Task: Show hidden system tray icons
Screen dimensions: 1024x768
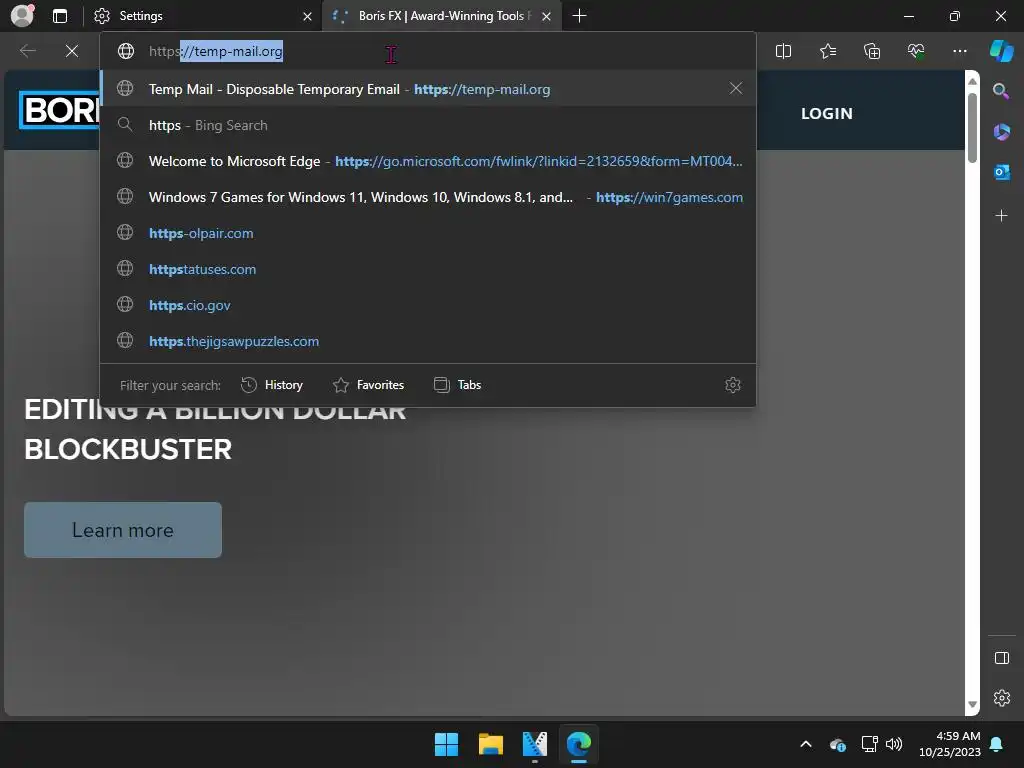Action: click(x=806, y=744)
